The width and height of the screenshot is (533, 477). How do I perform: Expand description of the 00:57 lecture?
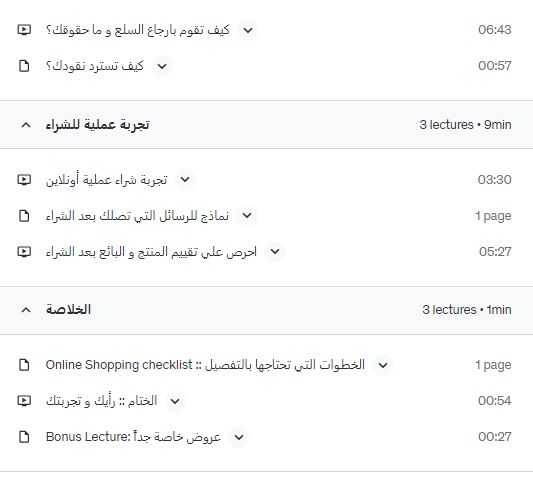(162, 66)
